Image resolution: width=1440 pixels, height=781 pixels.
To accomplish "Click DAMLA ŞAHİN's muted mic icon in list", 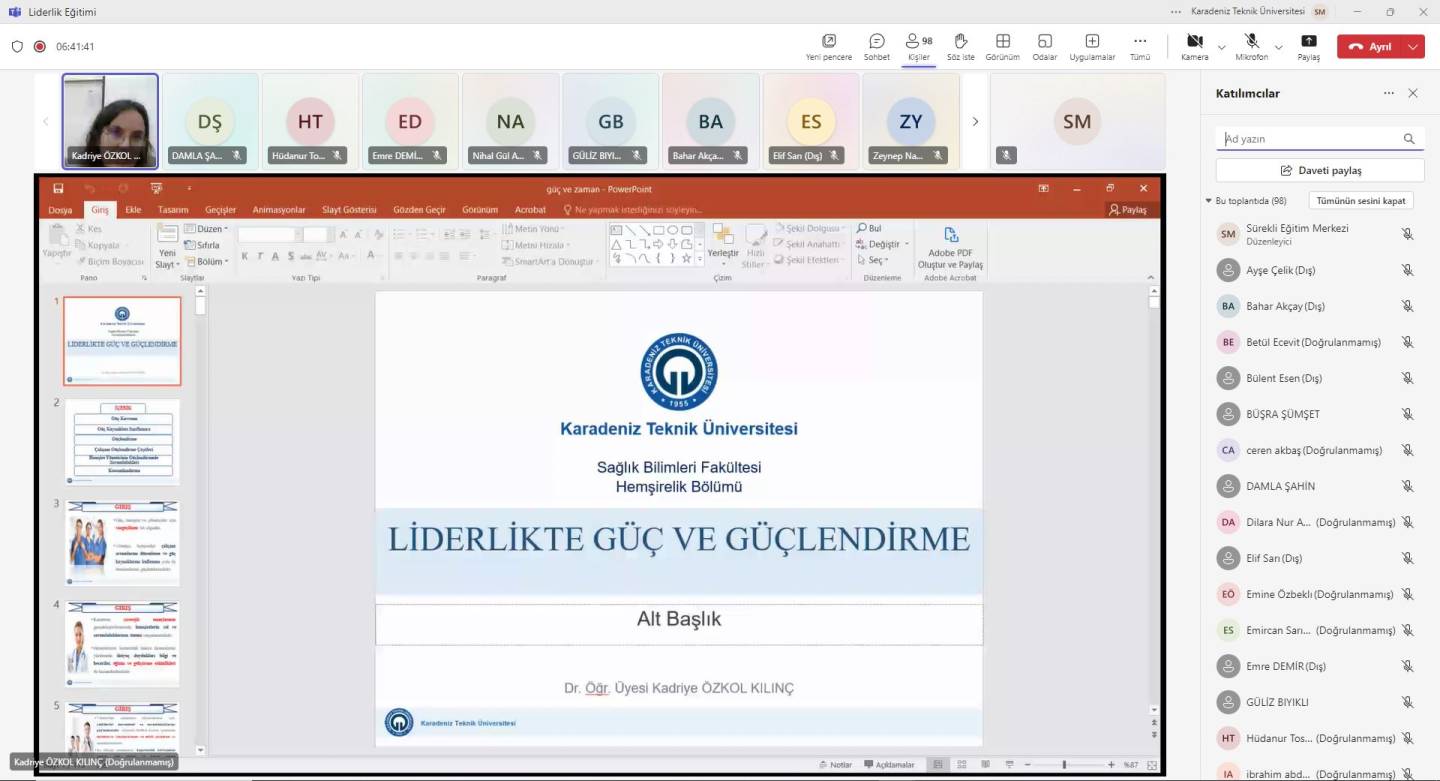I will tap(1407, 486).
